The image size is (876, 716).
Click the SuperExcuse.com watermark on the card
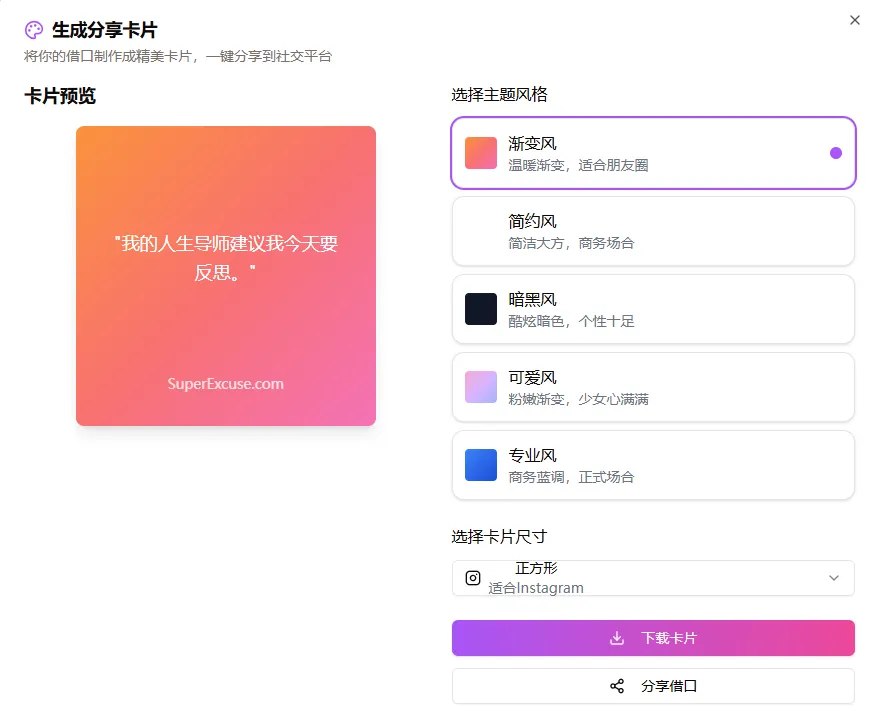pos(225,383)
